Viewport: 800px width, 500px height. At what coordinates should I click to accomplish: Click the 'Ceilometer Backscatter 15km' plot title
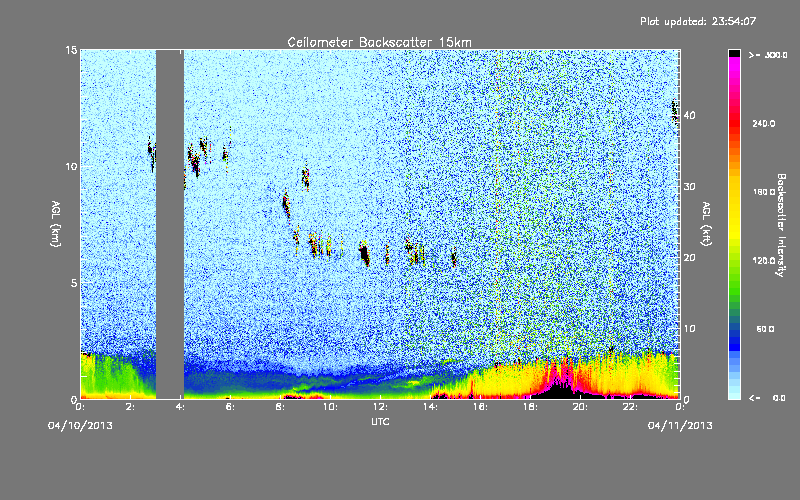tap(379, 42)
